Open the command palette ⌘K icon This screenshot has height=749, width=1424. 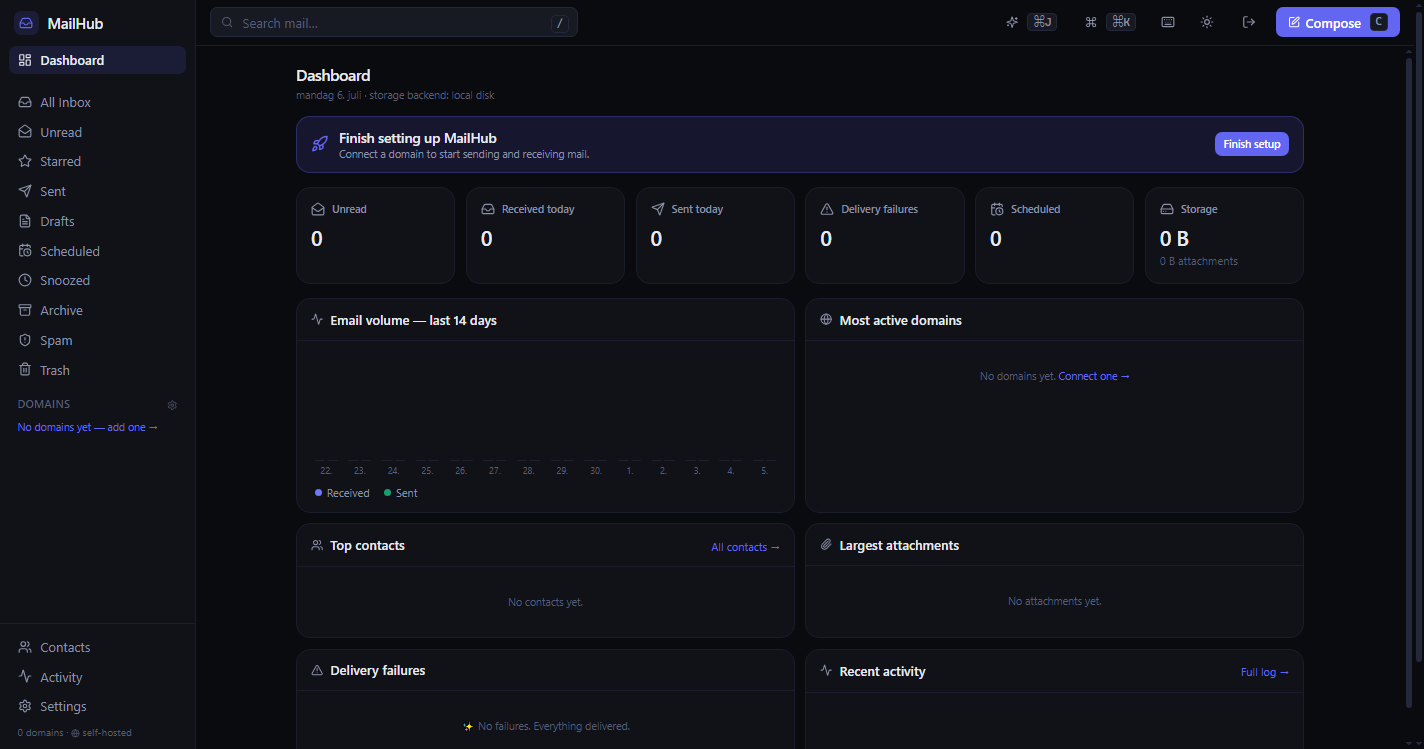pos(1091,22)
